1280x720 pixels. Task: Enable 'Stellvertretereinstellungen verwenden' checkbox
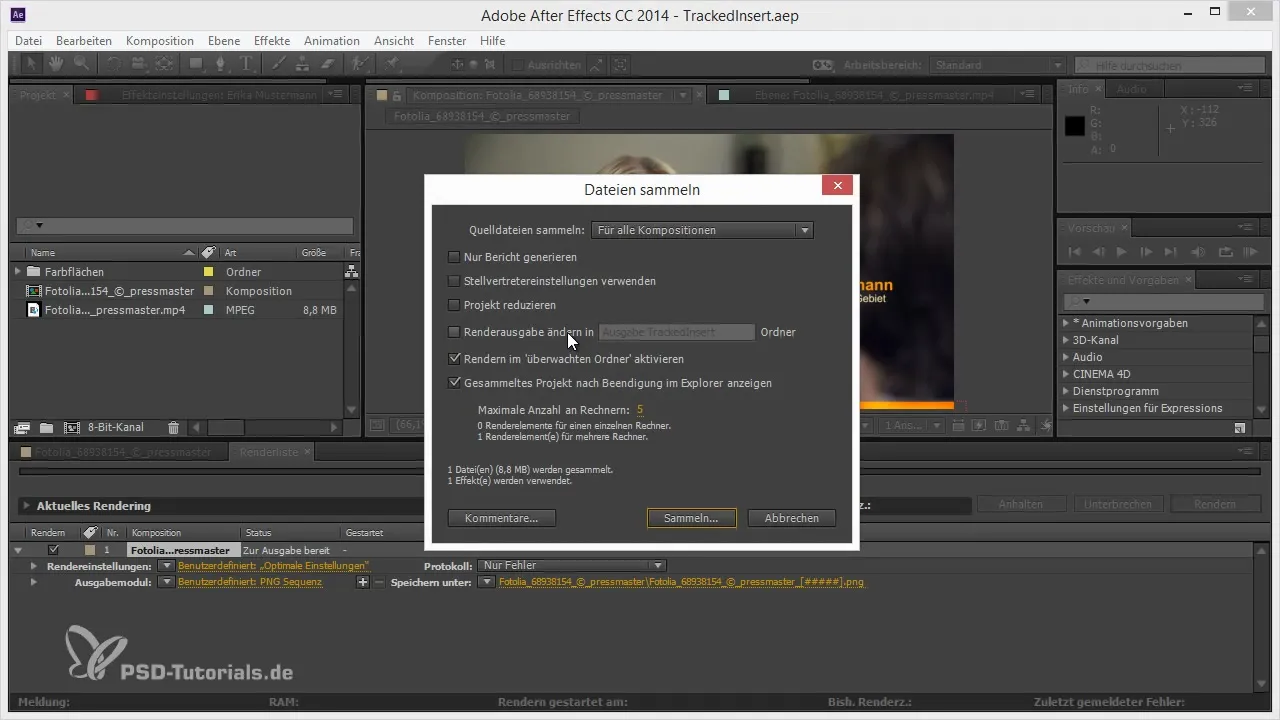click(454, 281)
